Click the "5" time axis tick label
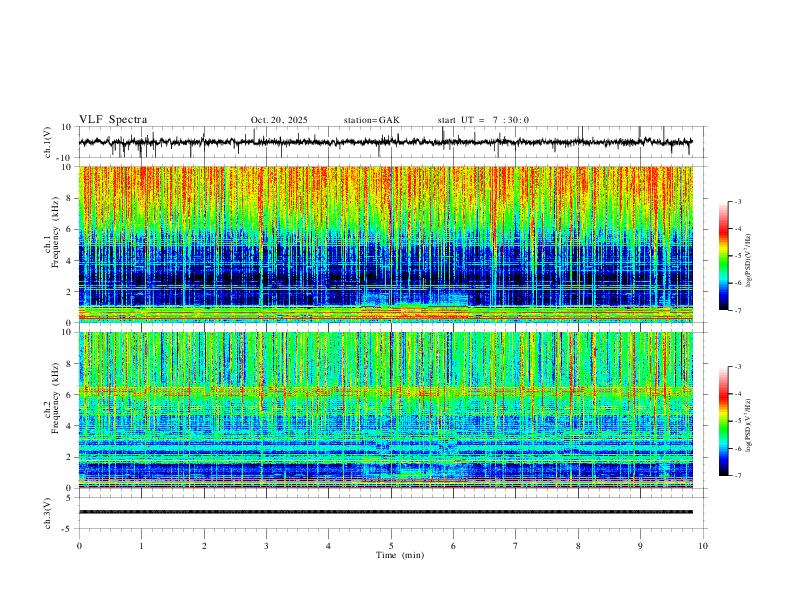792x612 pixels. coord(391,545)
